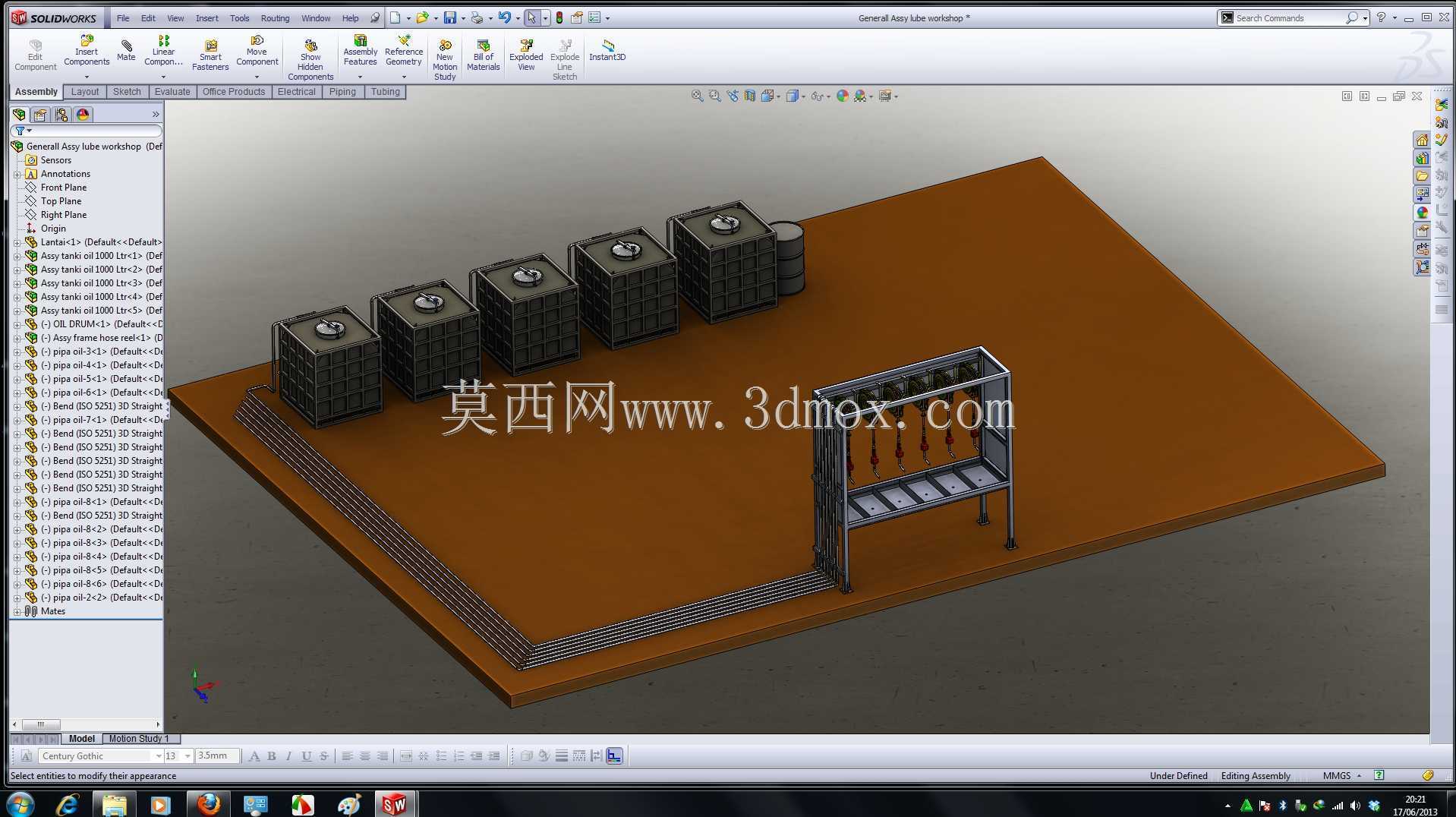Toggle bullet list formatting
This screenshot has height=817, width=1456.
(x=441, y=756)
